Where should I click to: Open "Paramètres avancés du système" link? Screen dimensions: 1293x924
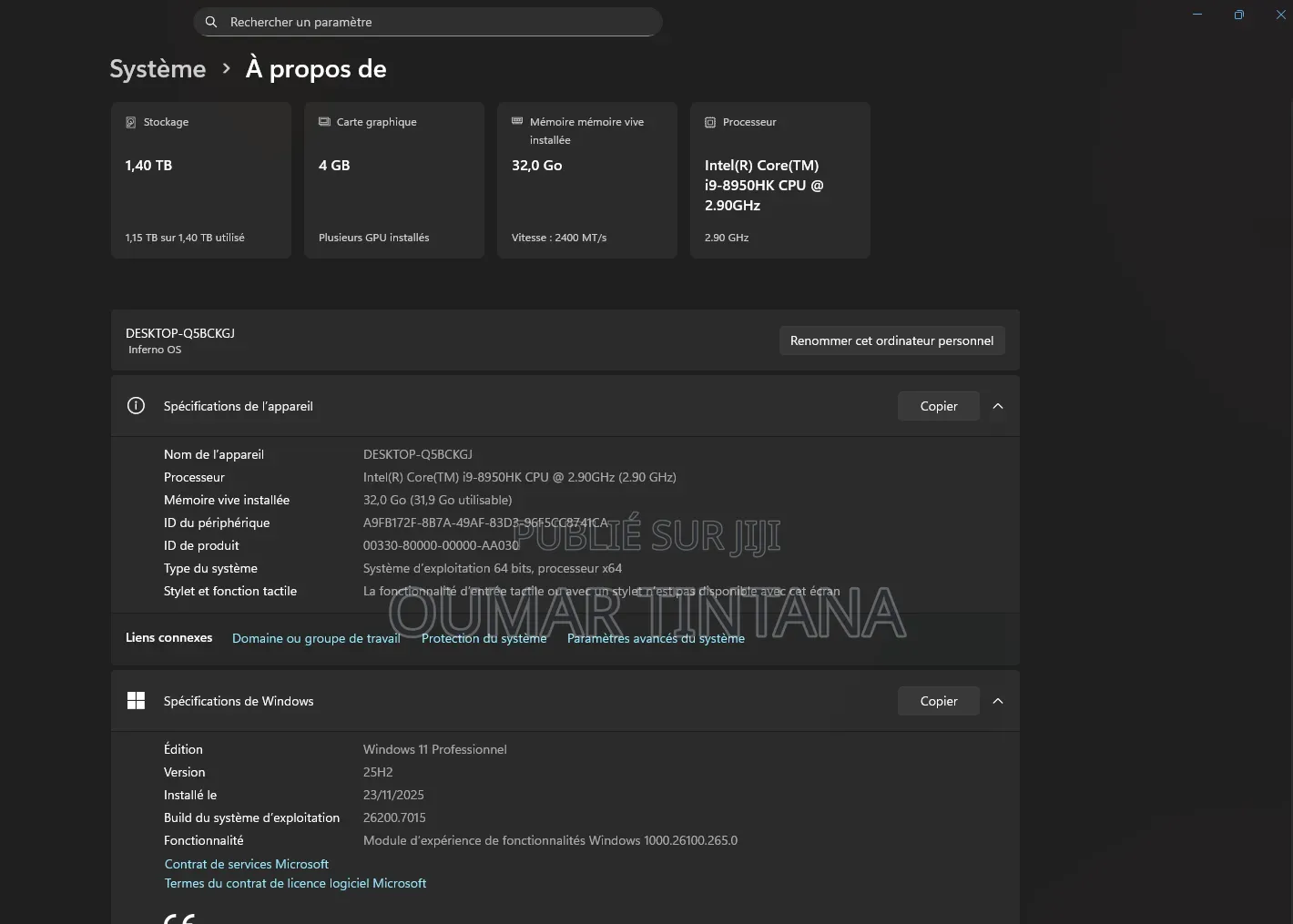[656, 638]
